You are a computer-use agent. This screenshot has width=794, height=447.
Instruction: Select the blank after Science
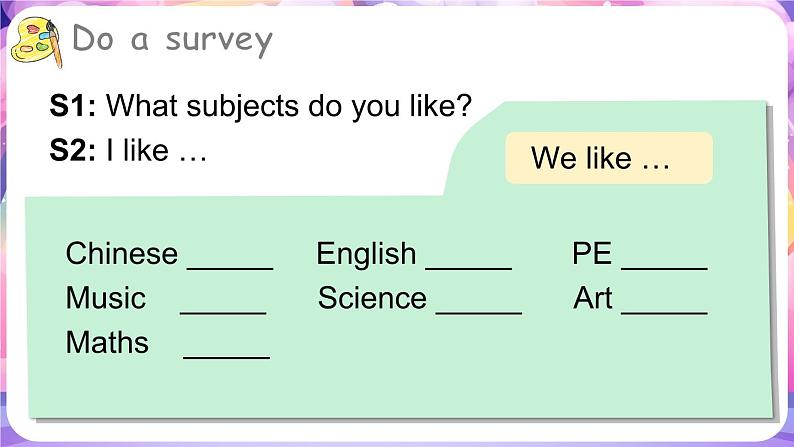pos(479,305)
